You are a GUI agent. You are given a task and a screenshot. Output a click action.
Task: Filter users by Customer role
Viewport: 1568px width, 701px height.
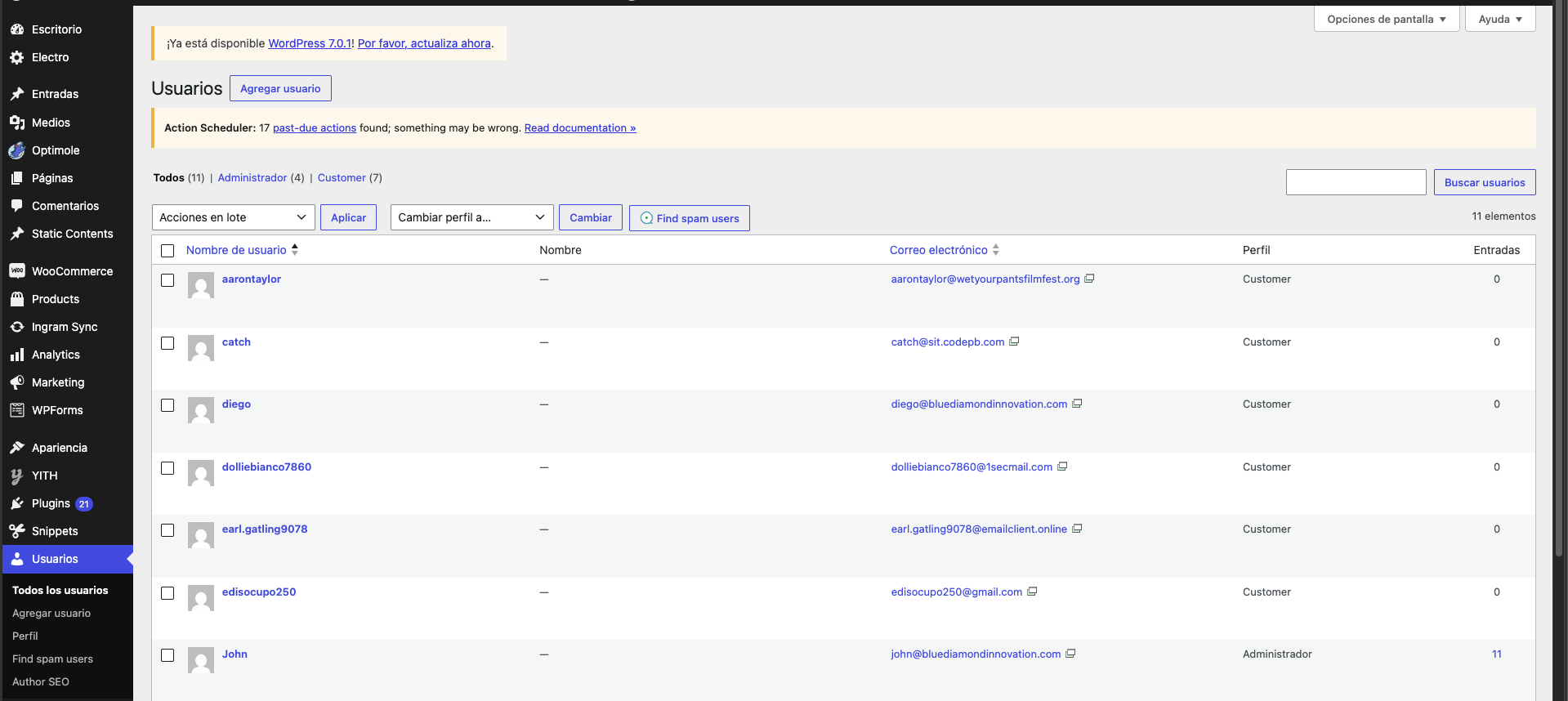coord(342,177)
